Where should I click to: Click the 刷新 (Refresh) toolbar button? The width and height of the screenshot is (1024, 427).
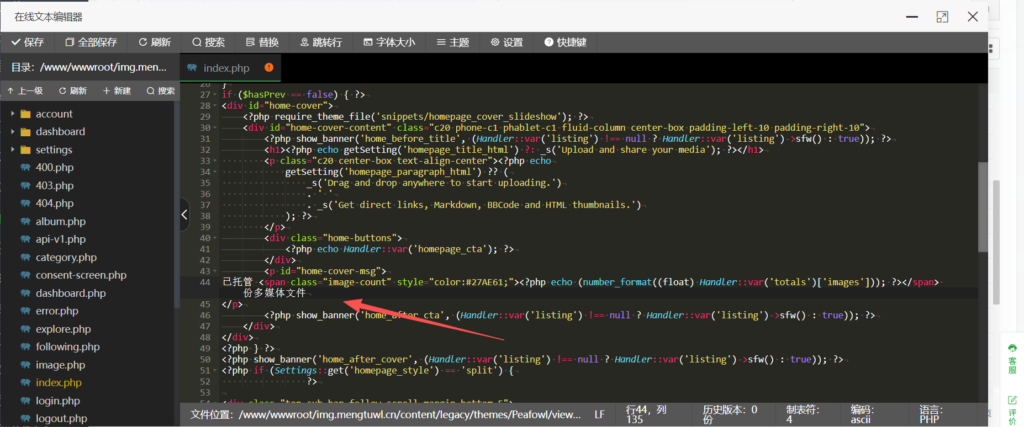[155, 42]
